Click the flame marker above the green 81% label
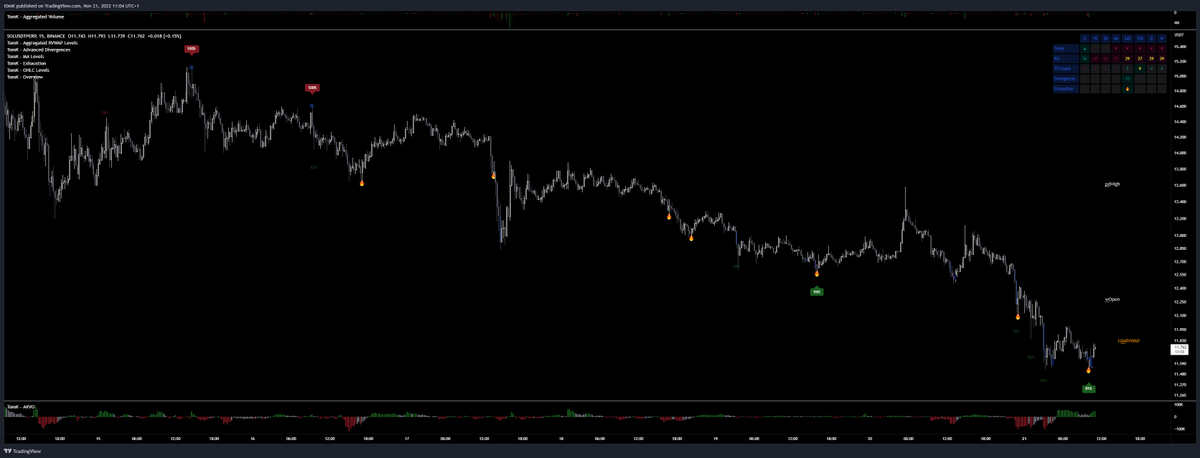 coord(1089,369)
